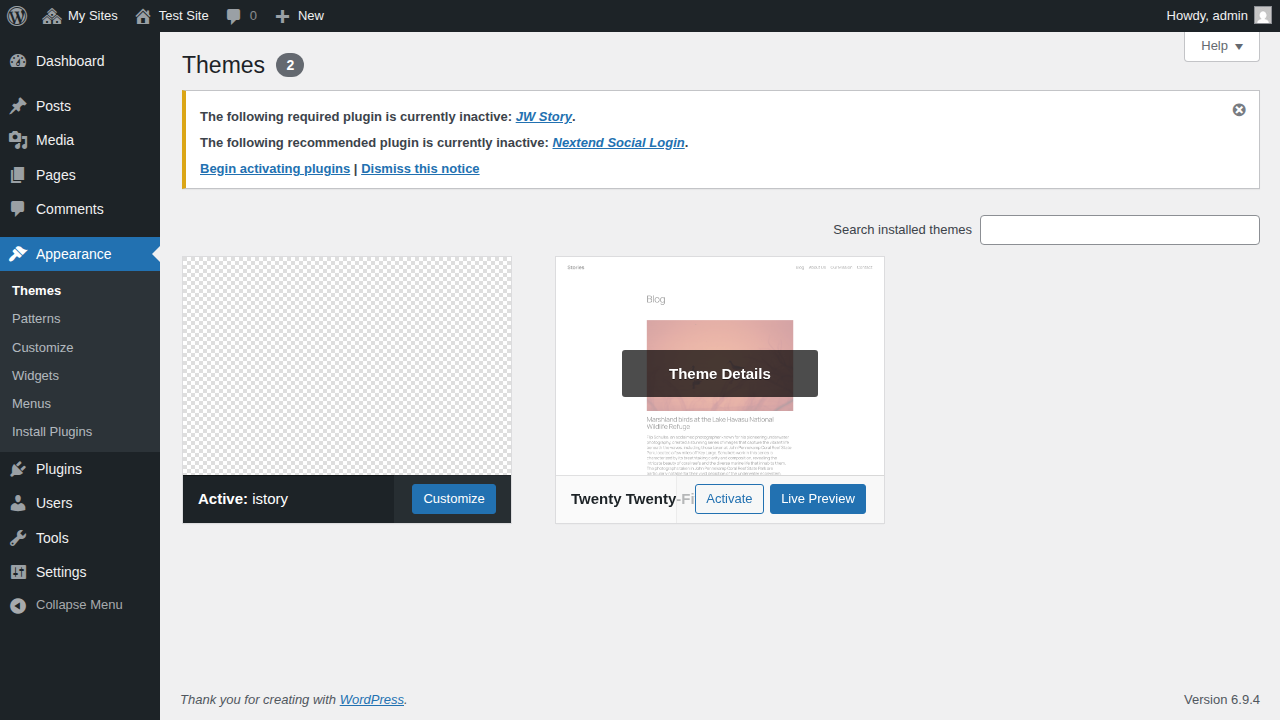Click the admin avatar in top bar

point(1262,15)
